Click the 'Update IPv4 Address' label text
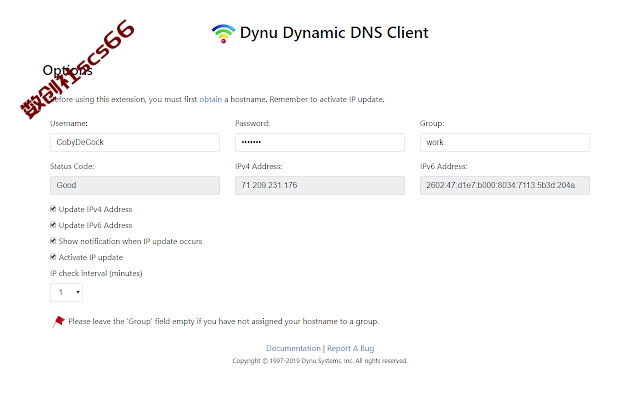640x400 pixels. [95, 209]
